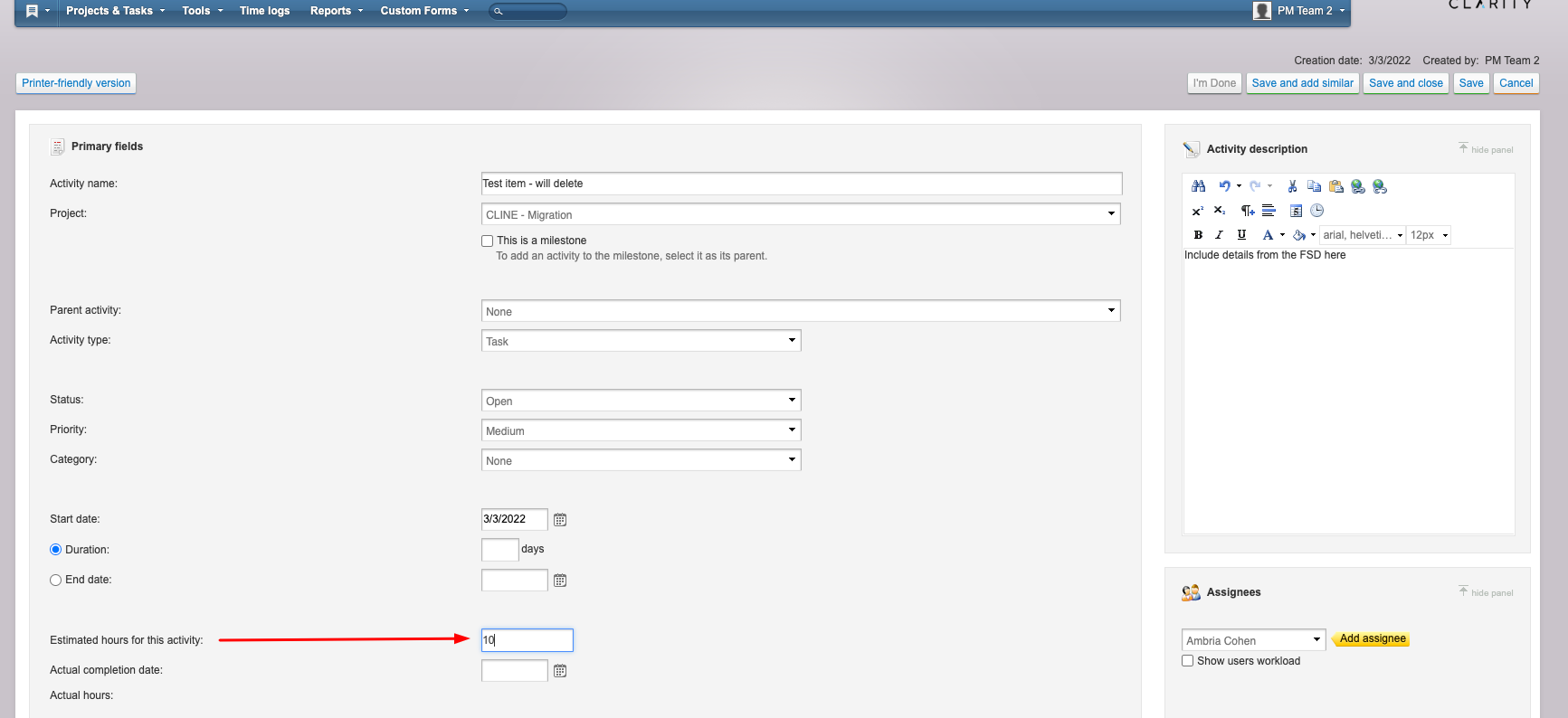Open the End date calendar picker

point(560,581)
